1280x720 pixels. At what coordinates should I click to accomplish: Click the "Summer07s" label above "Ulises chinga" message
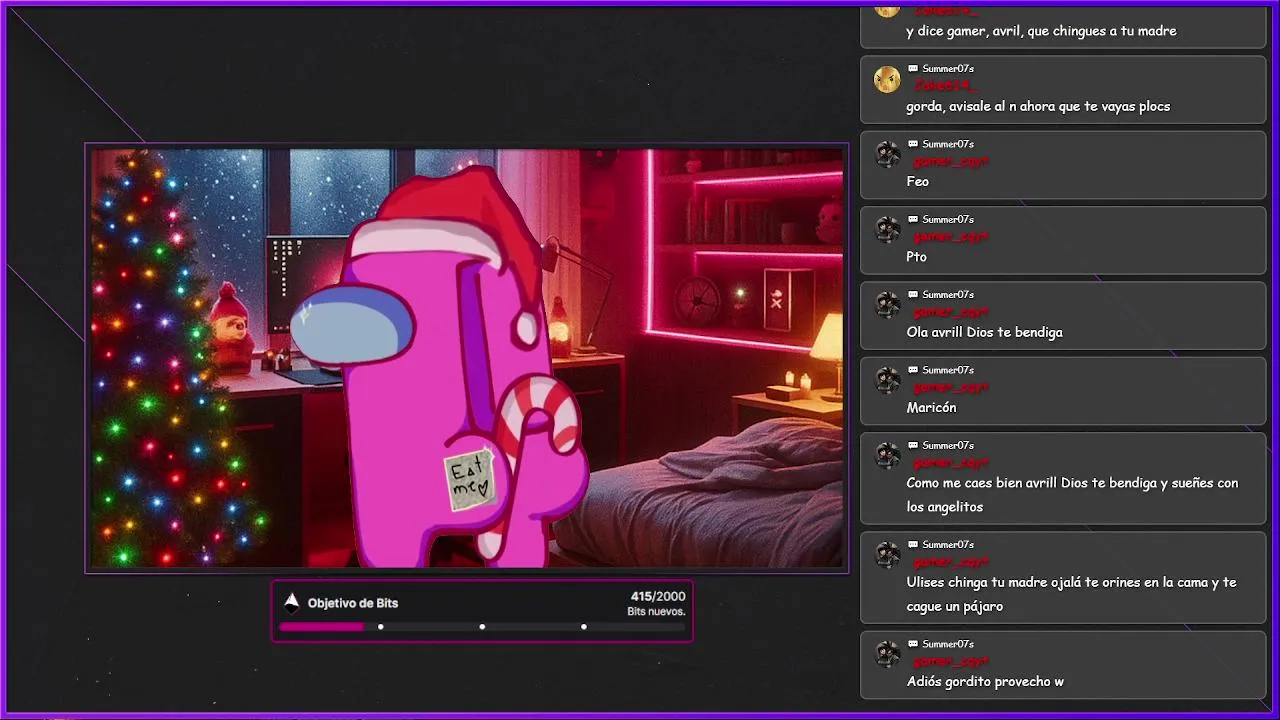[x=948, y=544]
